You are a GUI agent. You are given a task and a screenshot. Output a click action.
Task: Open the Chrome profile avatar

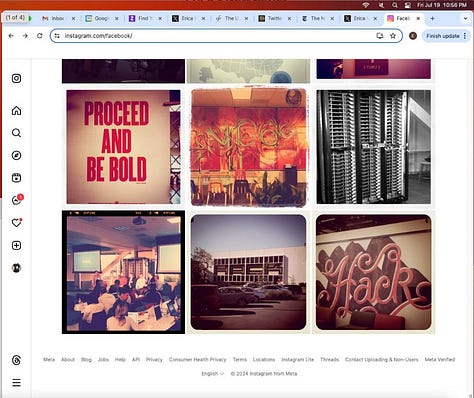coord(413,36)
